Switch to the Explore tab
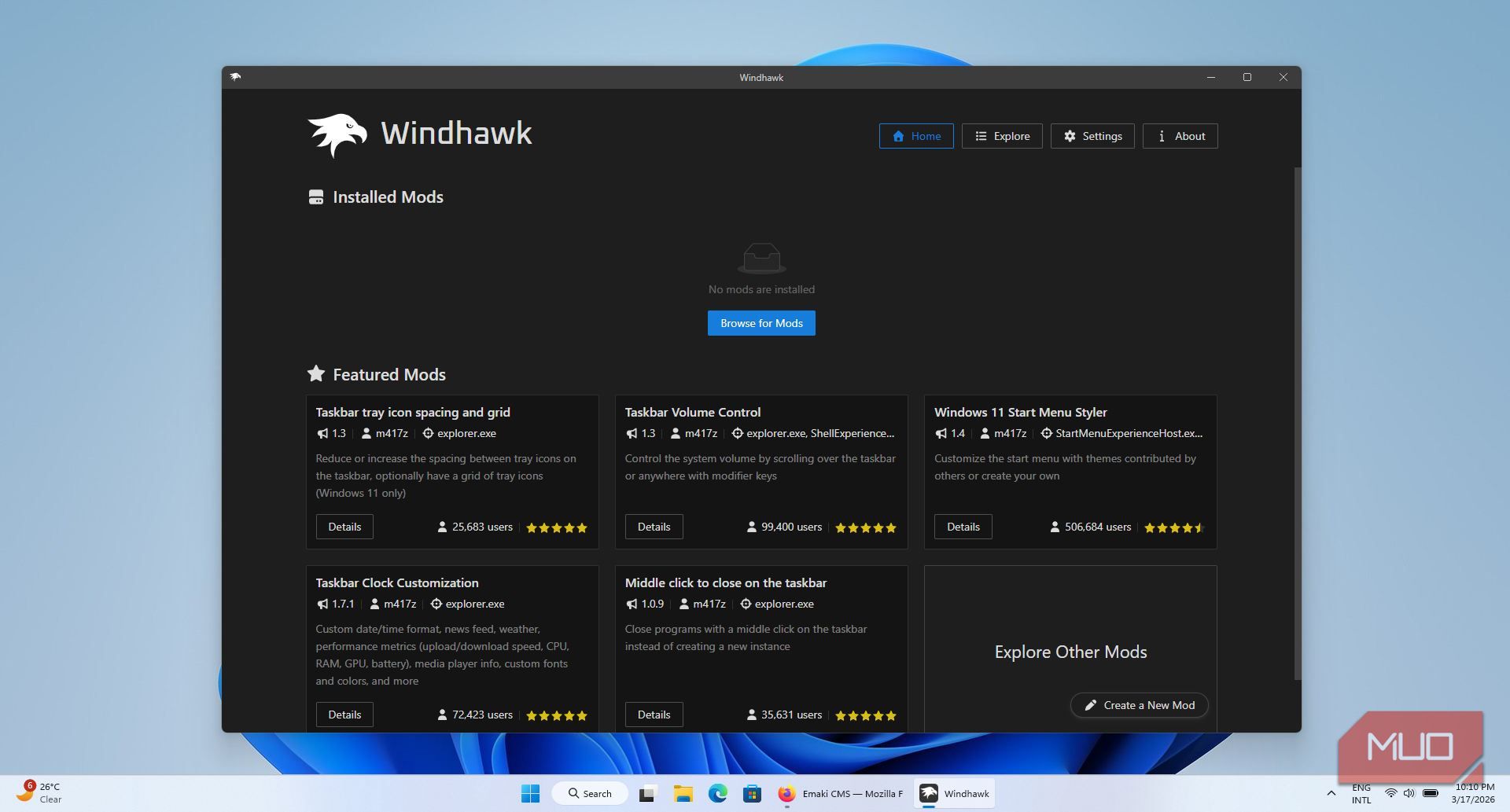 (1002, 136)
